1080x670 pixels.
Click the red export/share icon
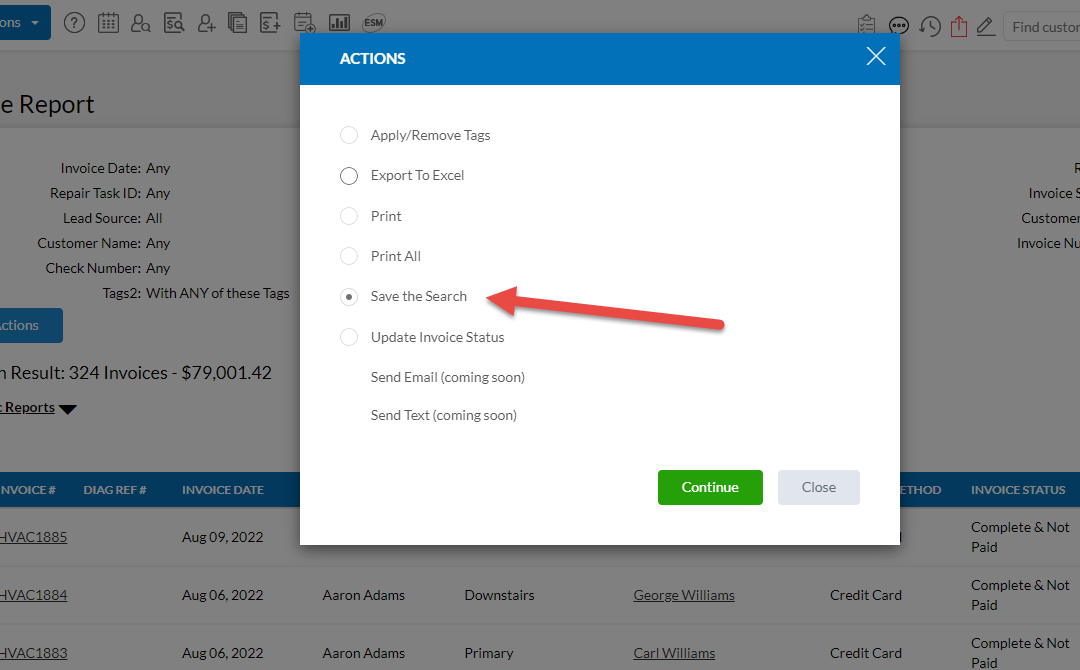point(959,26)
